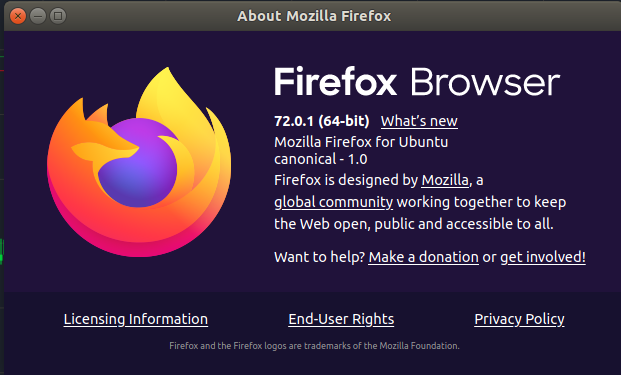Click the About Mozilla Firefox title bar
This screenshot has height=375, width=621.
point(314,16)
